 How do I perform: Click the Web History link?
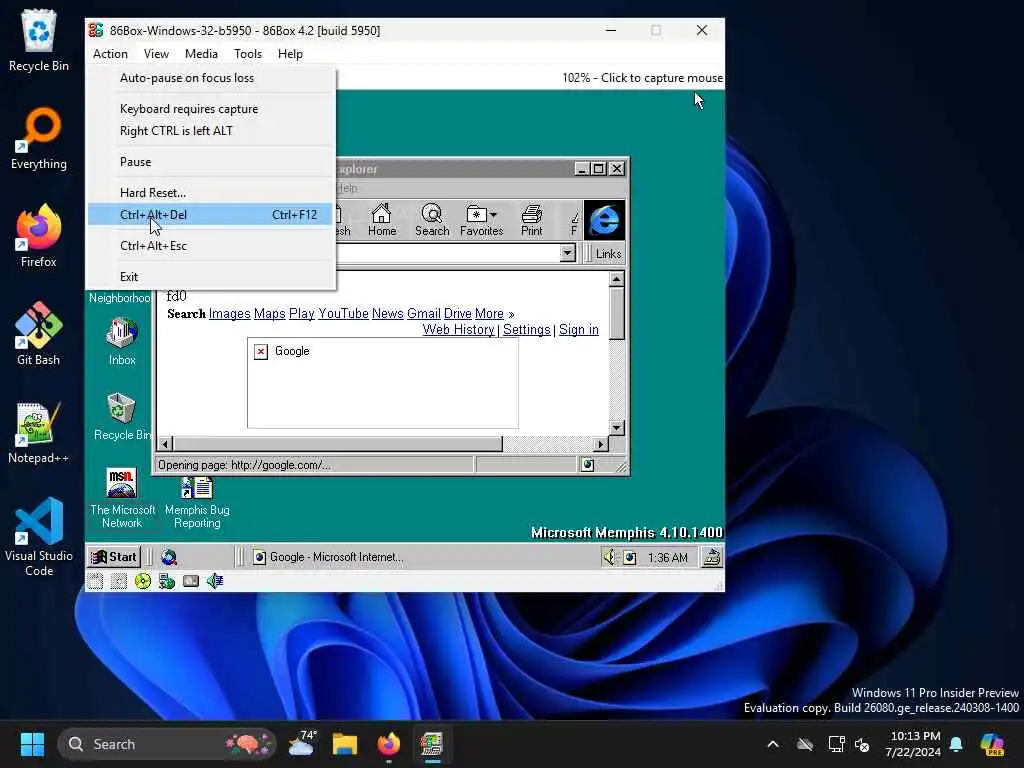coord(458,330)
